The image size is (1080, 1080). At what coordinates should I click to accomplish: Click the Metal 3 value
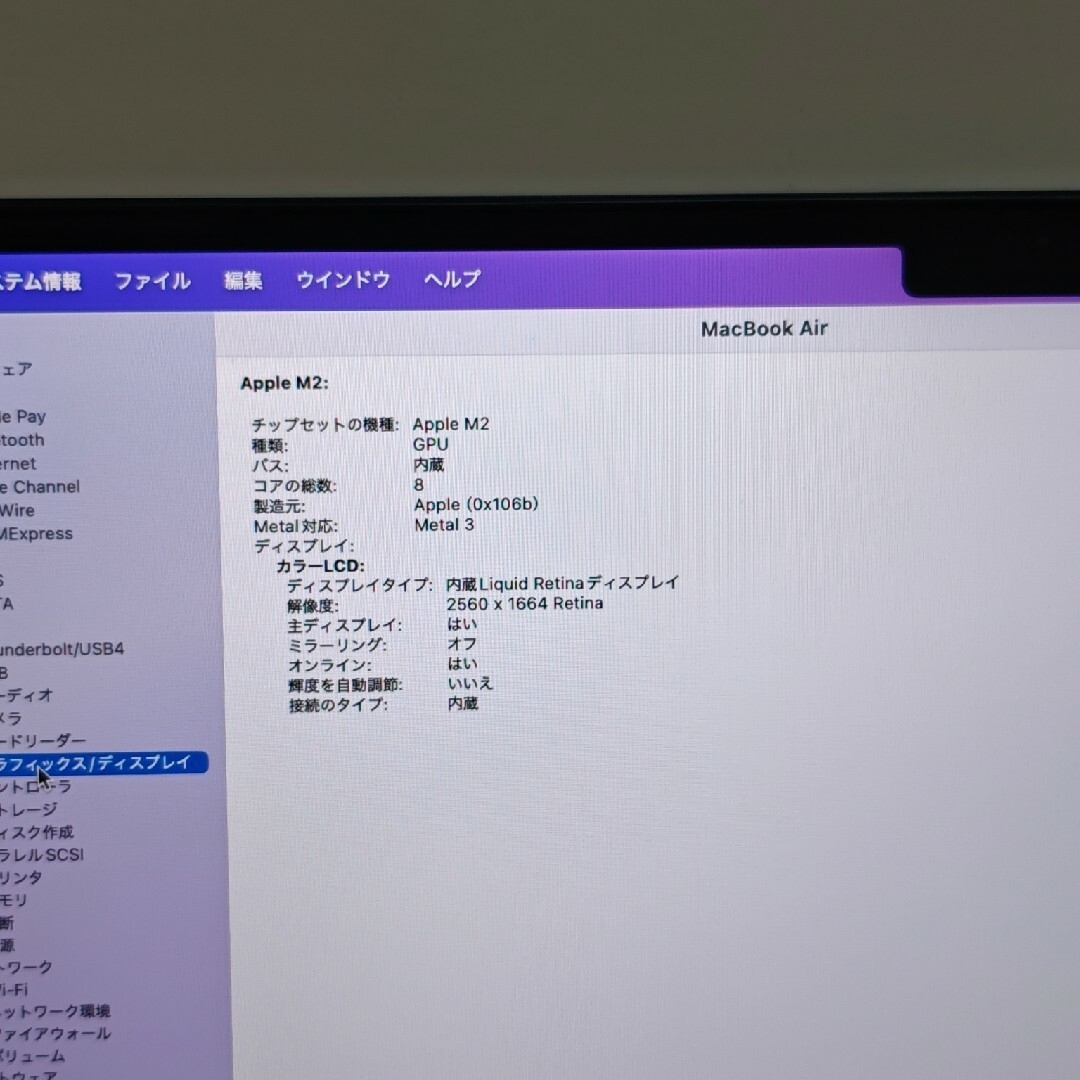(x=444, y=525)
